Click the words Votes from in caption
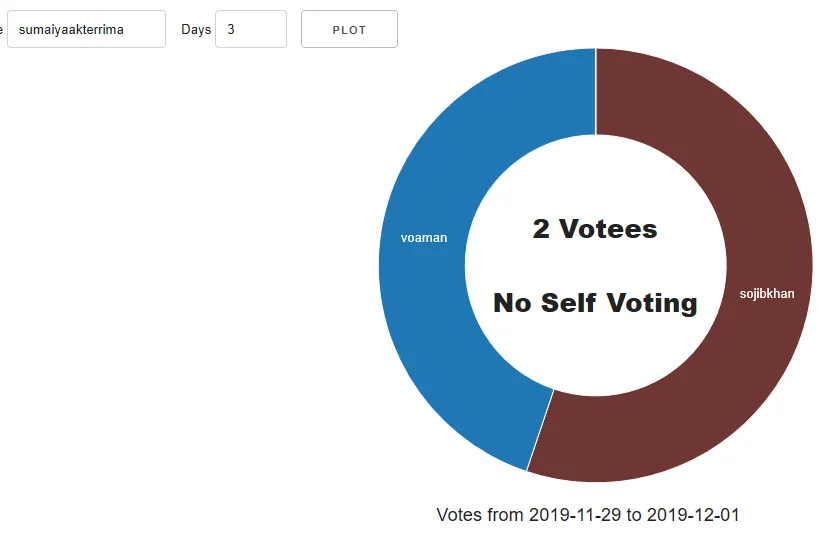Image resolution: width=828 pixels, height=540 pixels. 479,515
